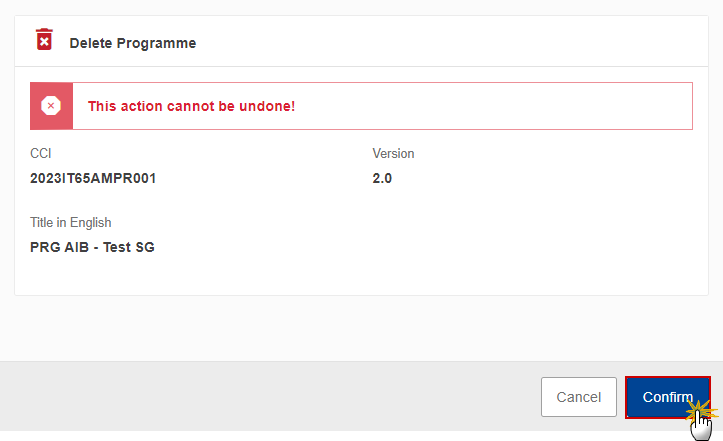Click the CCI field label
This screenshot has height=441, width=723.
click(41, 153)
